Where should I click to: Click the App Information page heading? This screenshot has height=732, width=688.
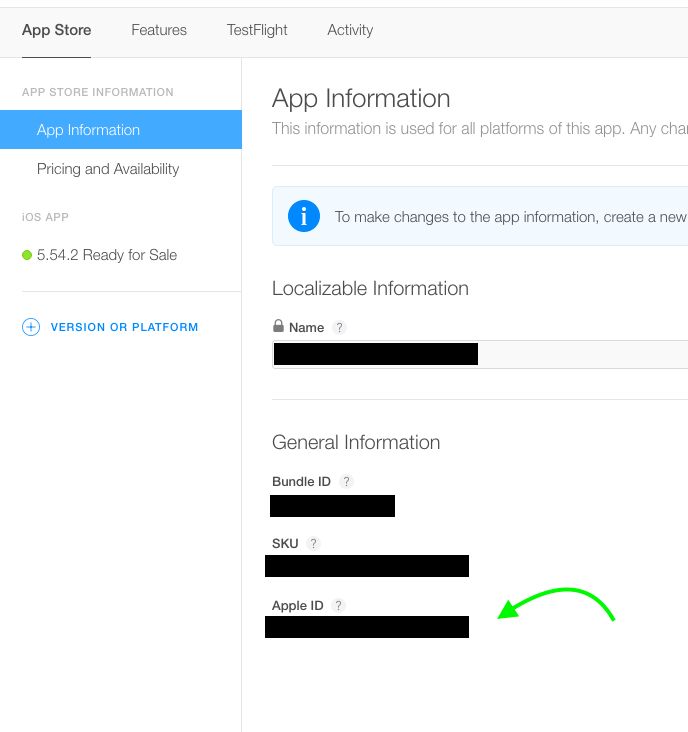coord(361,99)
